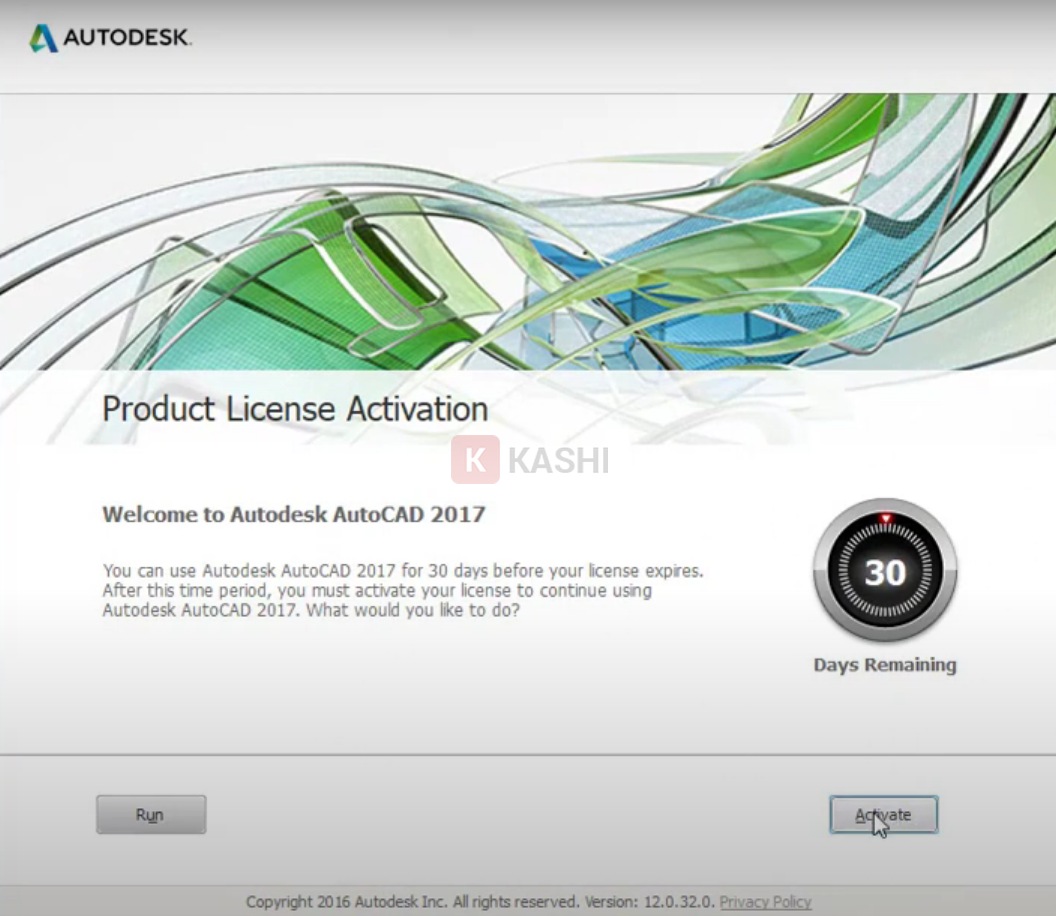The height and width of the screenshot is (916, 1056).
Task: Click the Product License Activation heading
Action: tap(295, 409)
